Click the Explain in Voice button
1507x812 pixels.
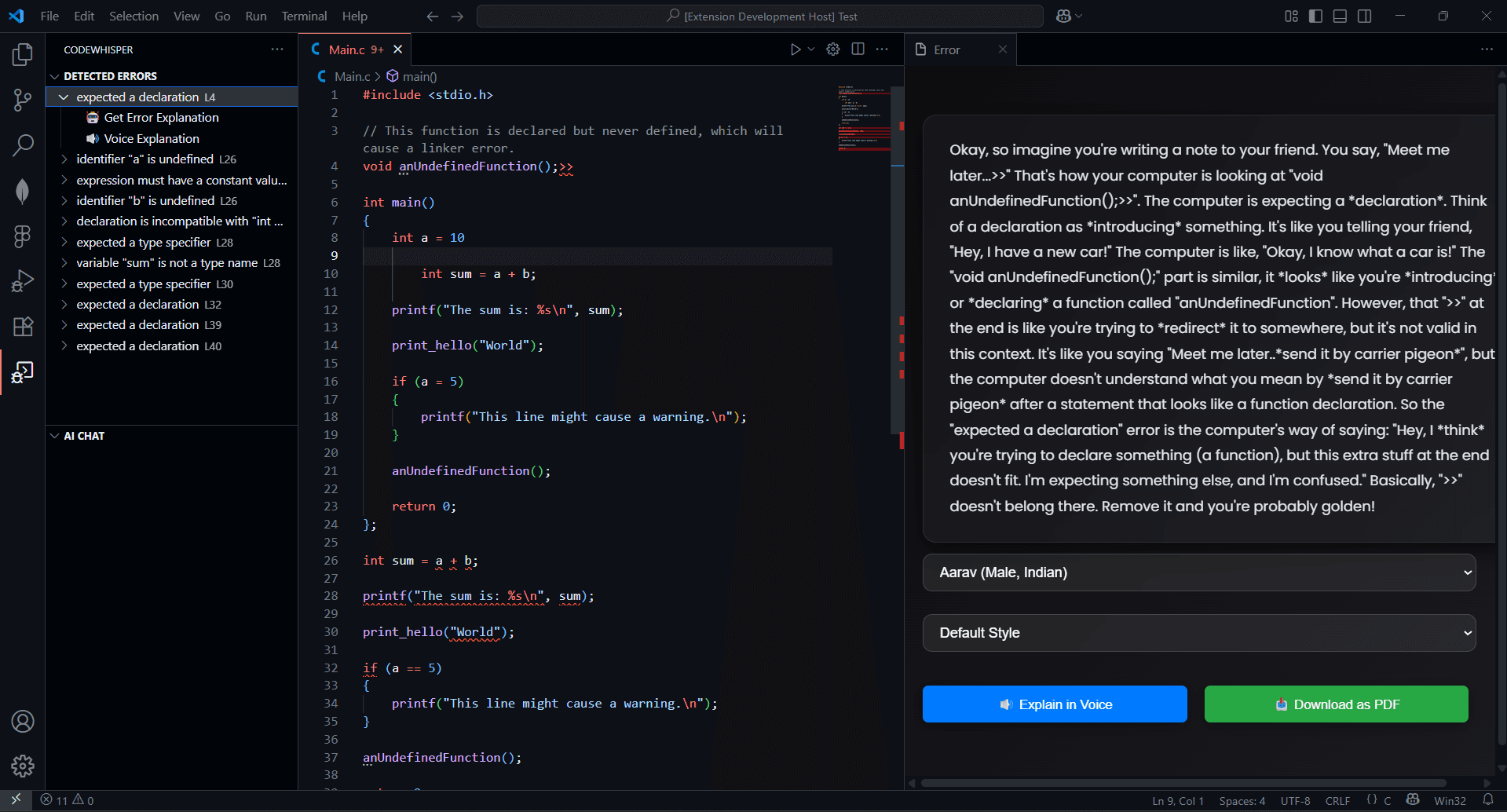coord(1054,704)
